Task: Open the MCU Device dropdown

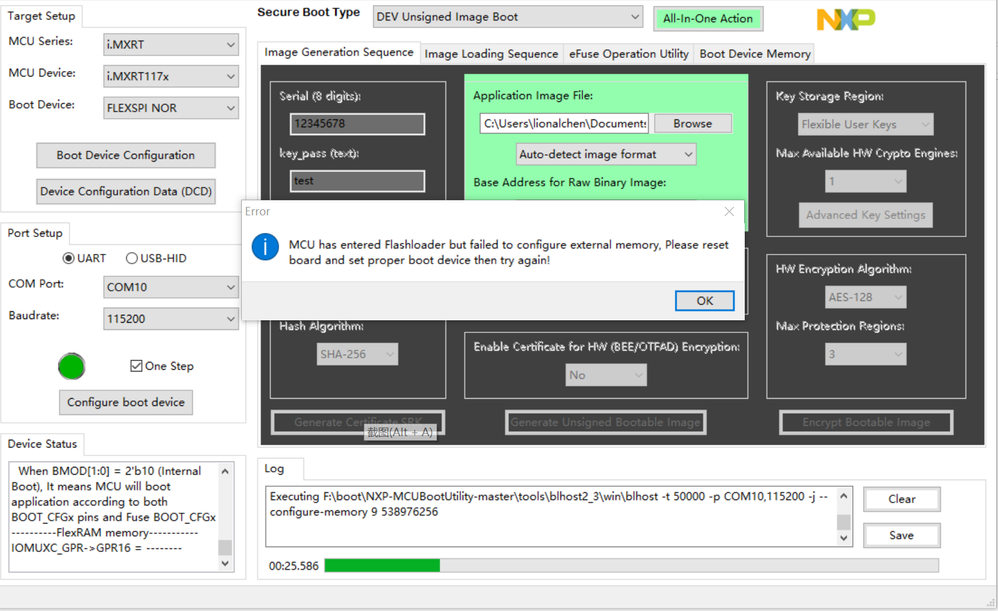Action: point(171,76)
